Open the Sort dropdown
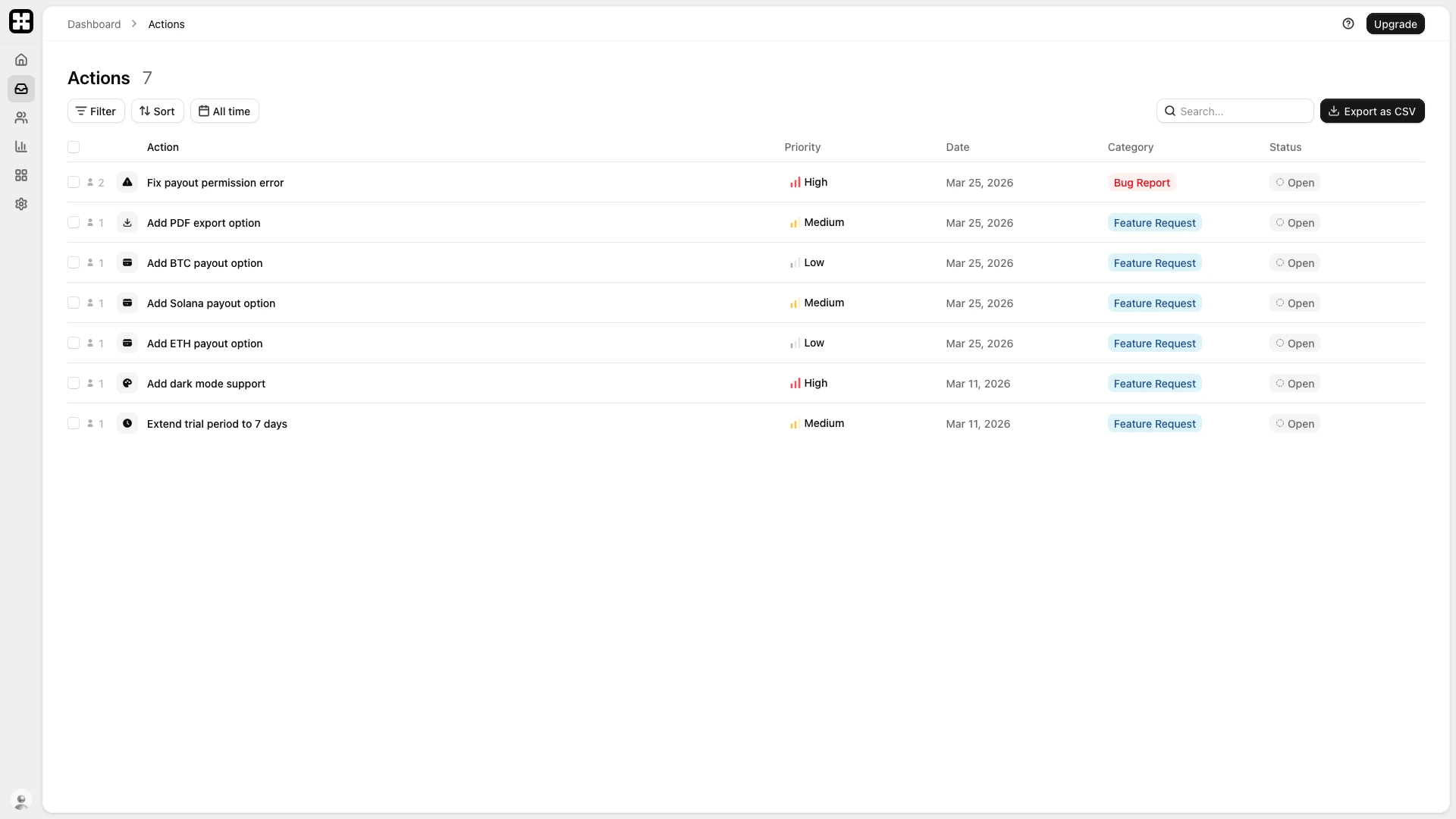 [157, 111]
